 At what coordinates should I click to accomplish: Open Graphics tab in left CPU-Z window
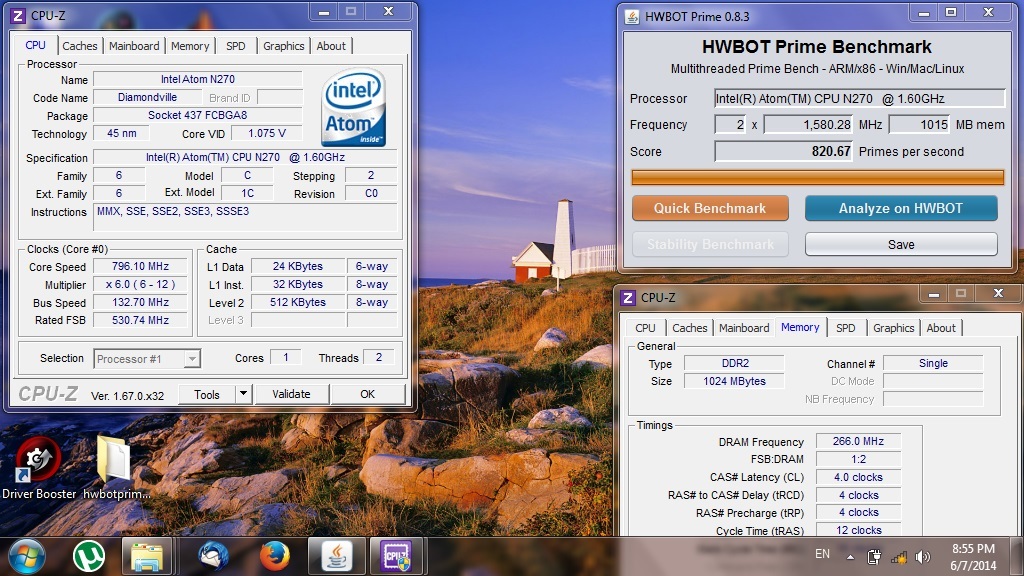[283, 46]
